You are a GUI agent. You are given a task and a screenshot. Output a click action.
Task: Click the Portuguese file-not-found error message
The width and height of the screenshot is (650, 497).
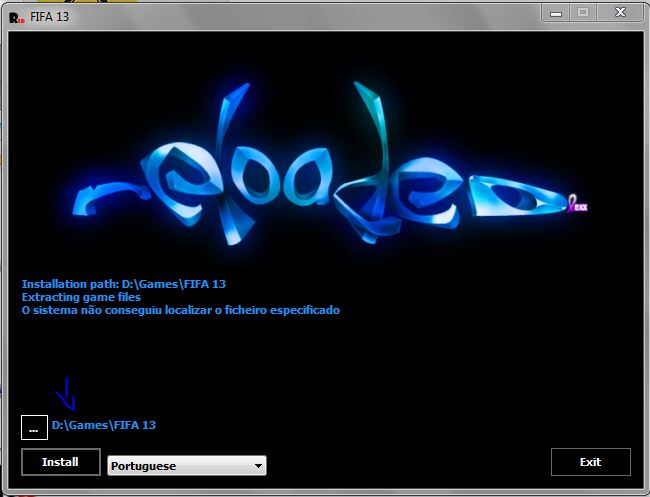(x=180, y=310)
